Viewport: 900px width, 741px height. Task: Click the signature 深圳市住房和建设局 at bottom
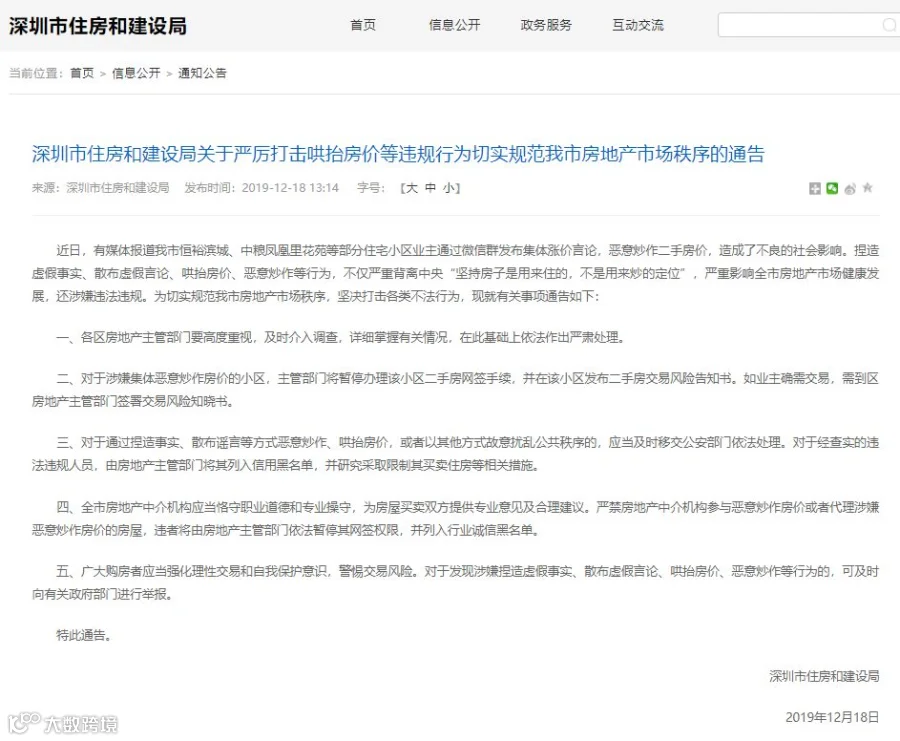click(x=824, y=676)
